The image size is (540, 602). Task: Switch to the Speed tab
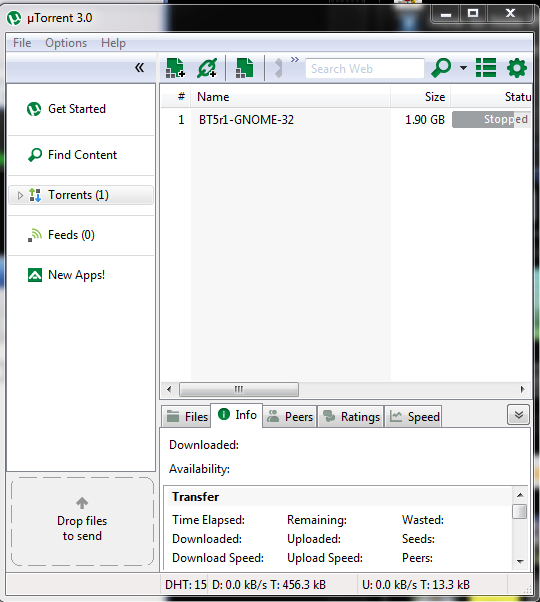413,417
